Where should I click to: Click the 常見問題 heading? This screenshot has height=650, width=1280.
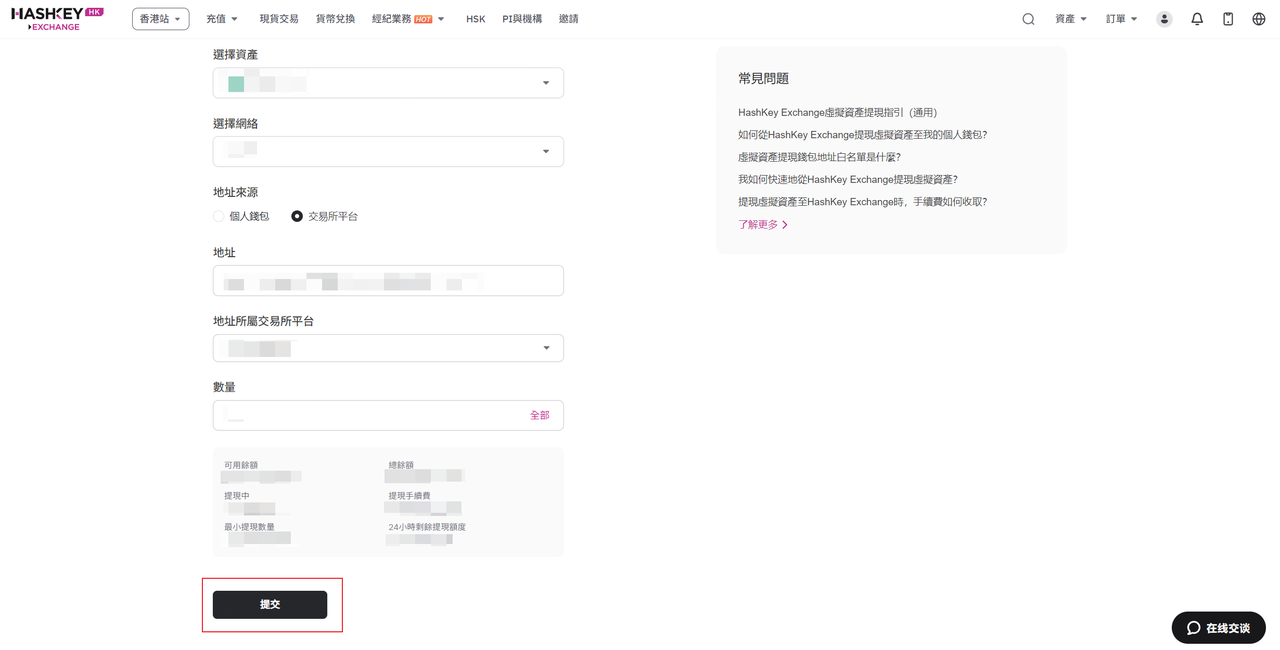click(x=764, y=78)
